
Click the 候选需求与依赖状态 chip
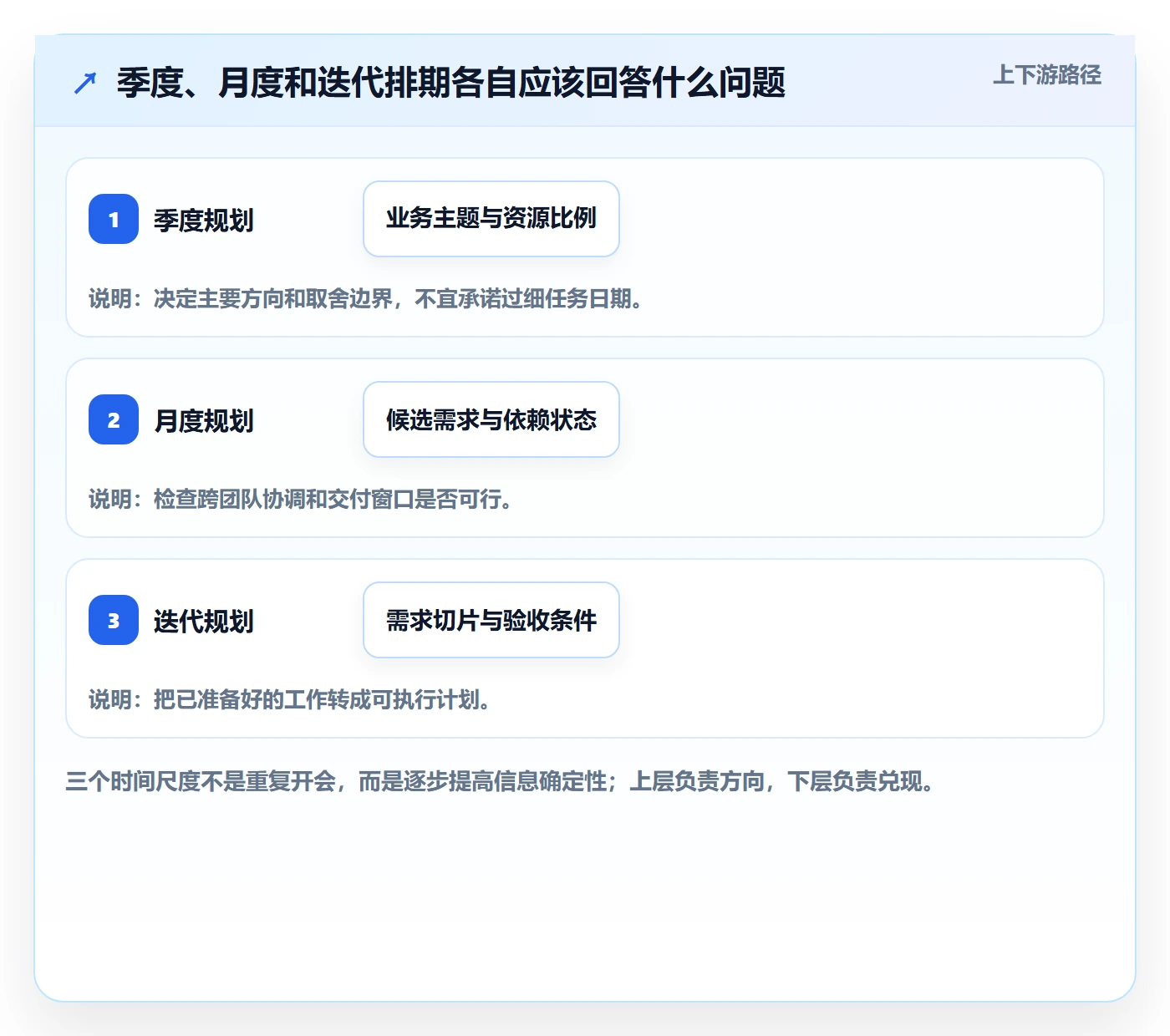click(491, 419)
